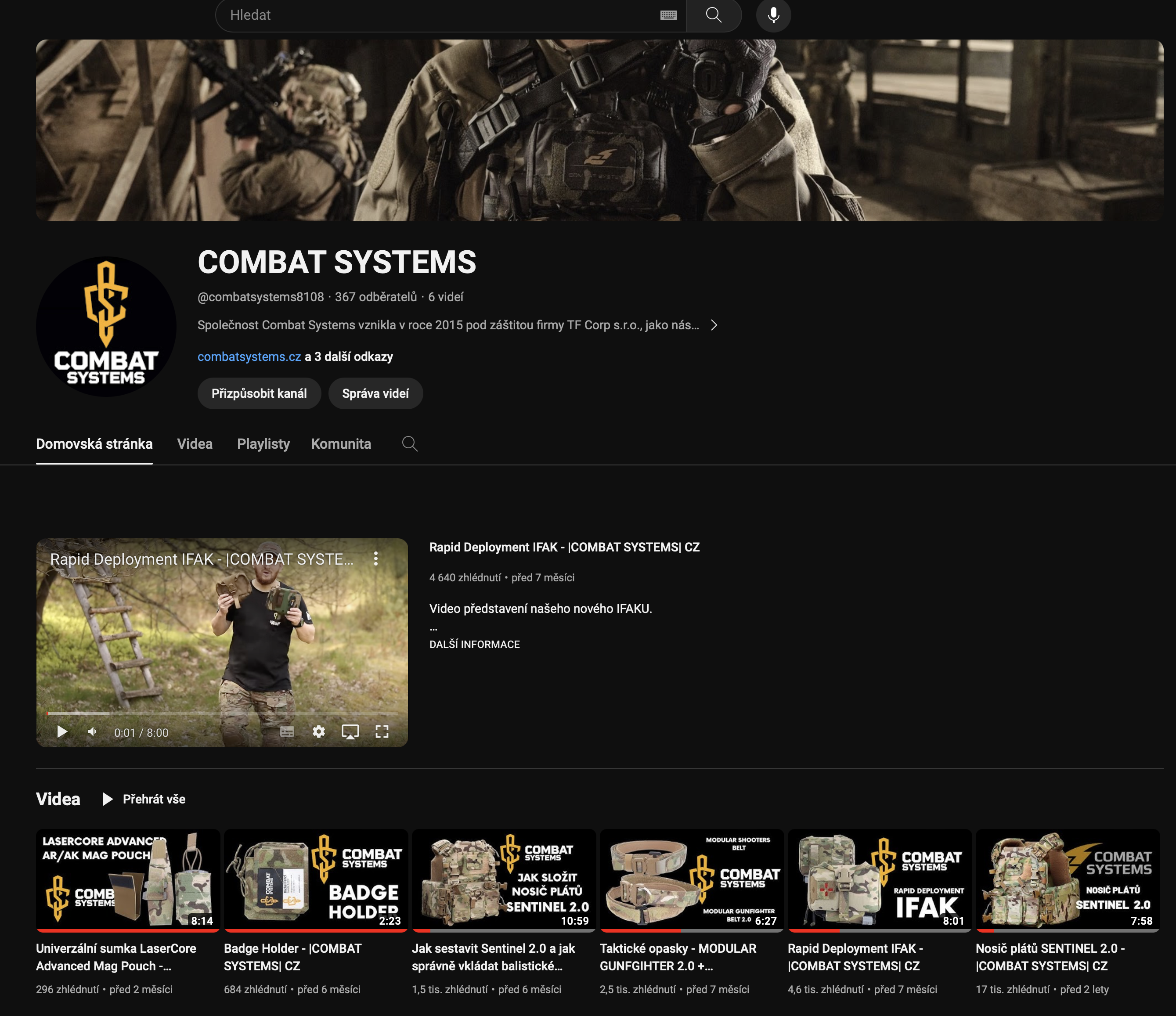Screen dimensions: 1176x1016
Task: Open 'a 3 další odkazy' links
Action: 349,357
